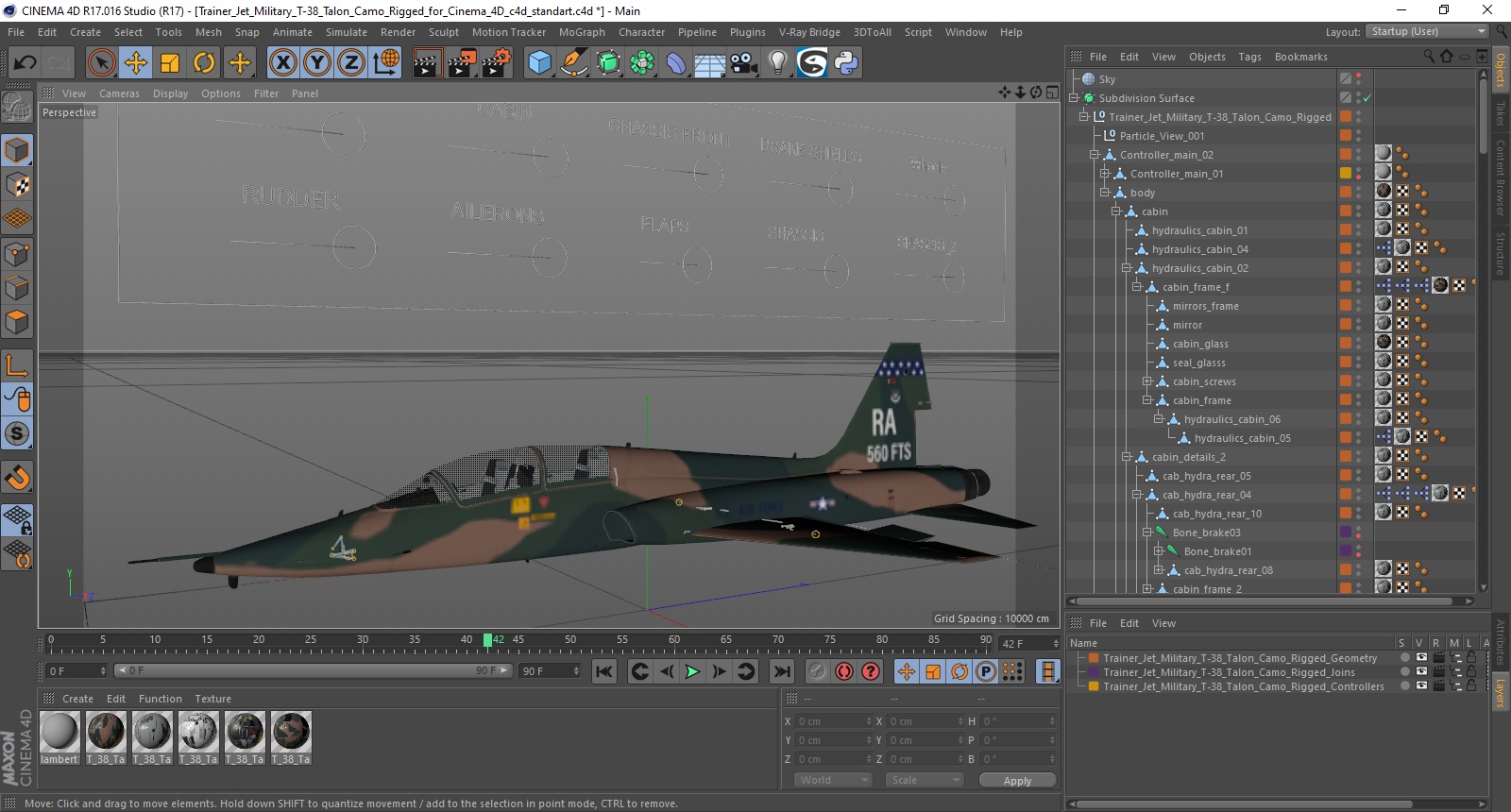
Task: Click the Undo arrow icon
Action: [x=25, y=63]
